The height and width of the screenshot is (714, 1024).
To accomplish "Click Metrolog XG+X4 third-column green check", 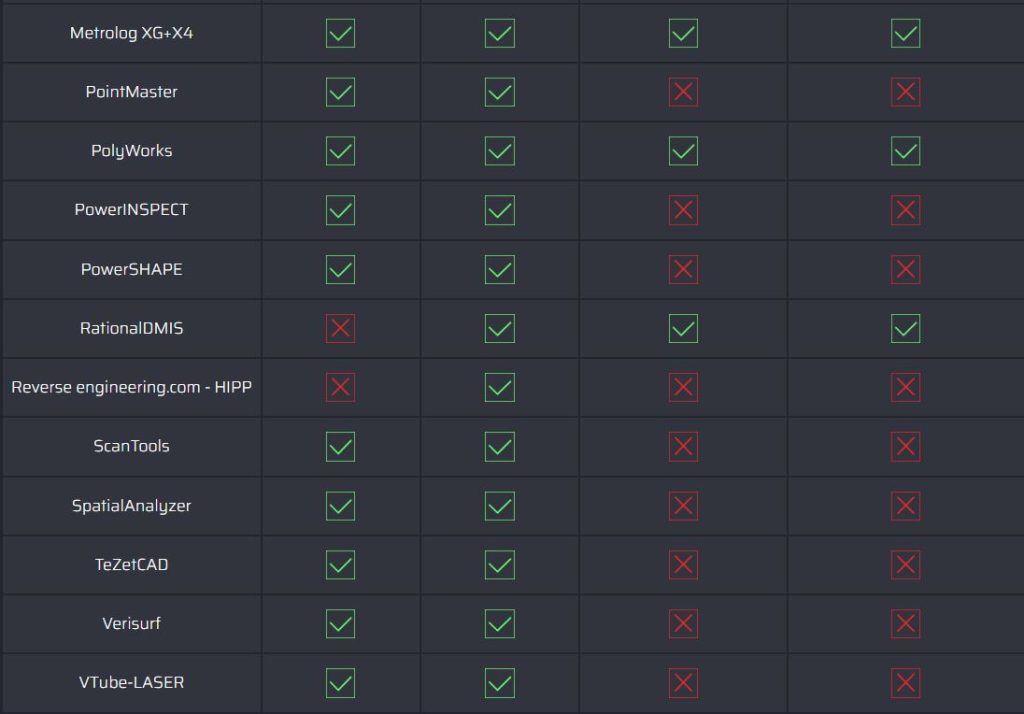I will (x=683, y=33).
